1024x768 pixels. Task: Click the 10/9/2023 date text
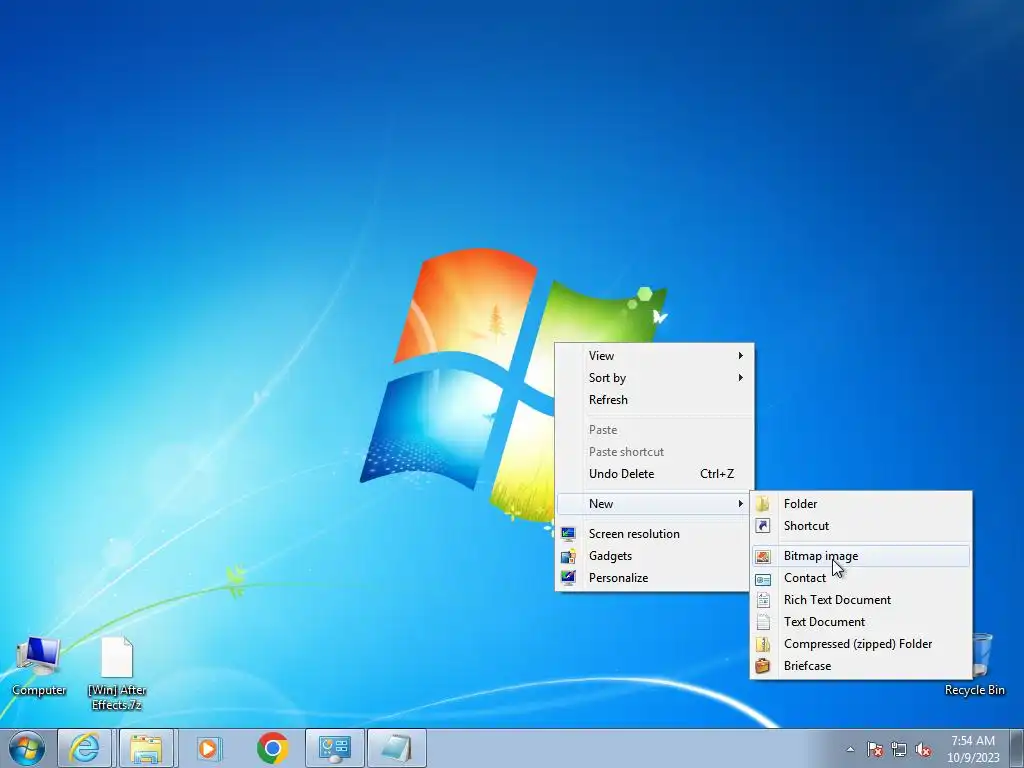pyautogui.click(x=973, y=758)
